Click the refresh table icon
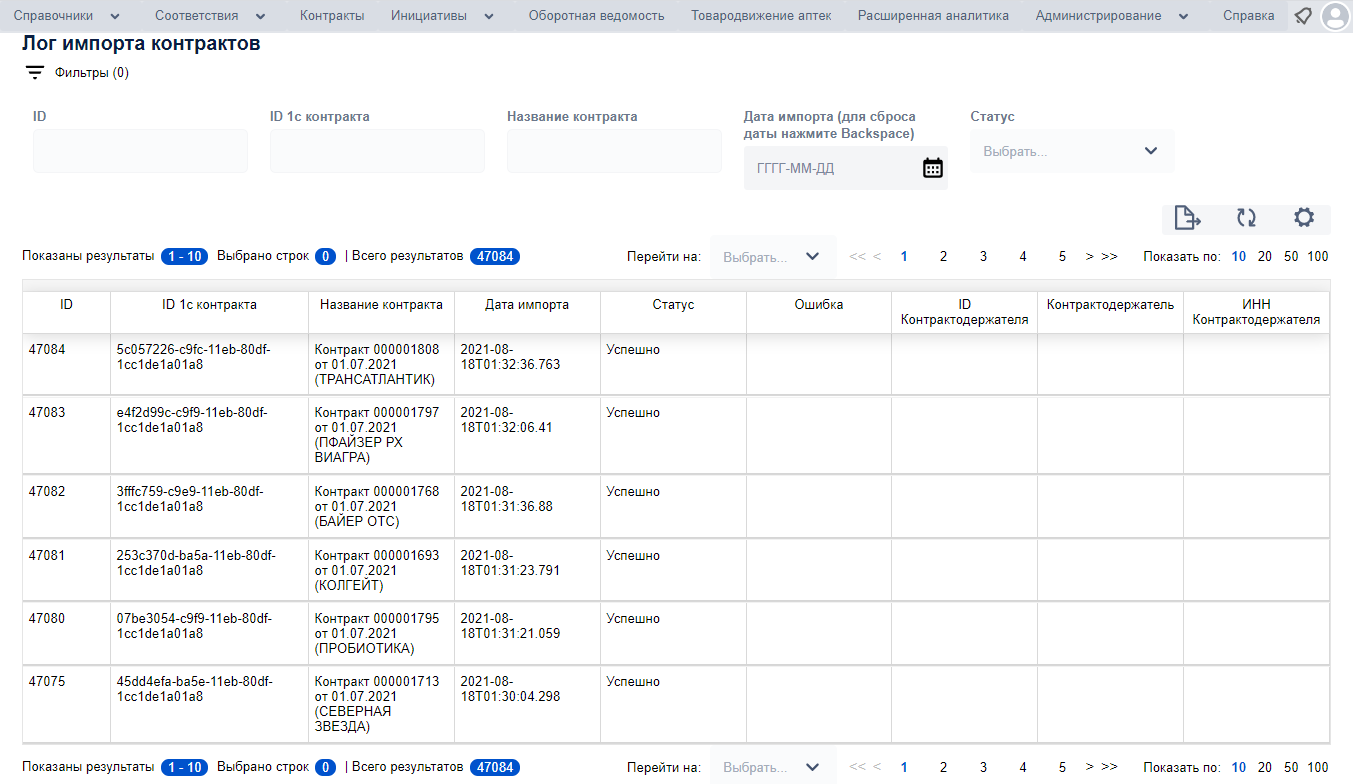Viewport: 1353px width, 784px height. click(x=1245, y=218)
